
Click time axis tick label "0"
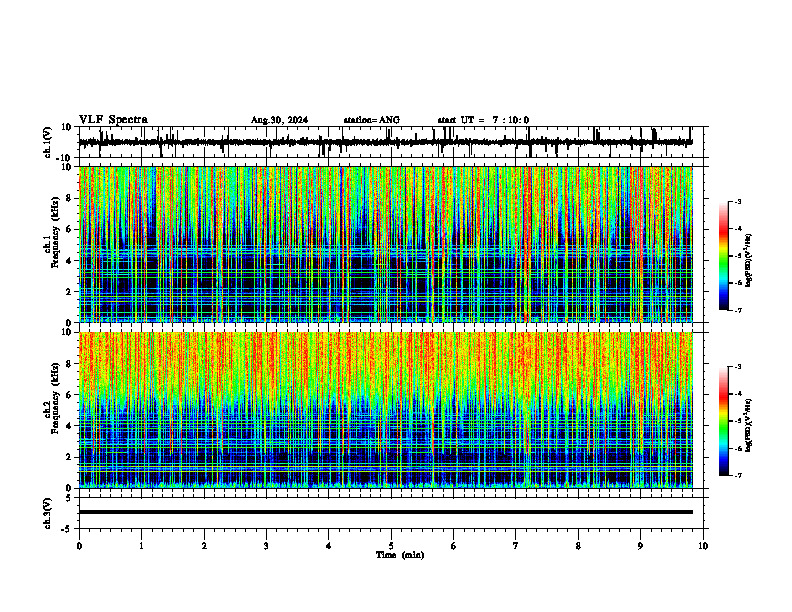79,546
